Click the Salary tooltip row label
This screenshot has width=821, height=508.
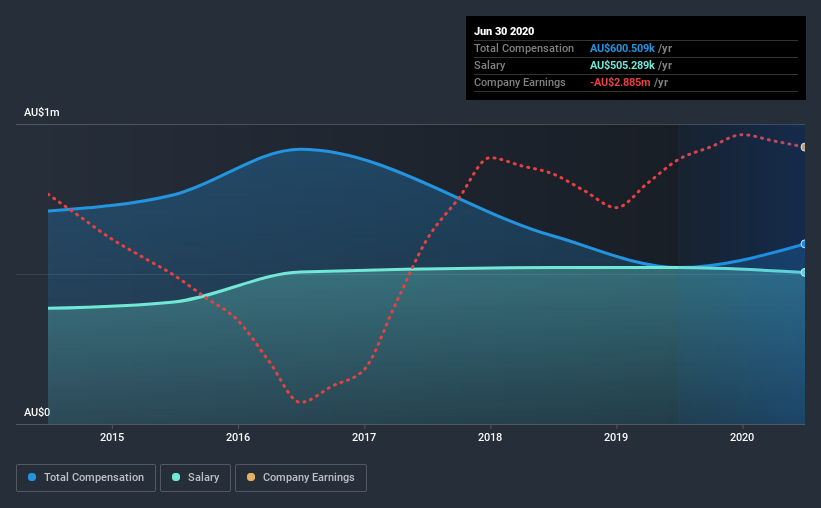tap(490, 65)
